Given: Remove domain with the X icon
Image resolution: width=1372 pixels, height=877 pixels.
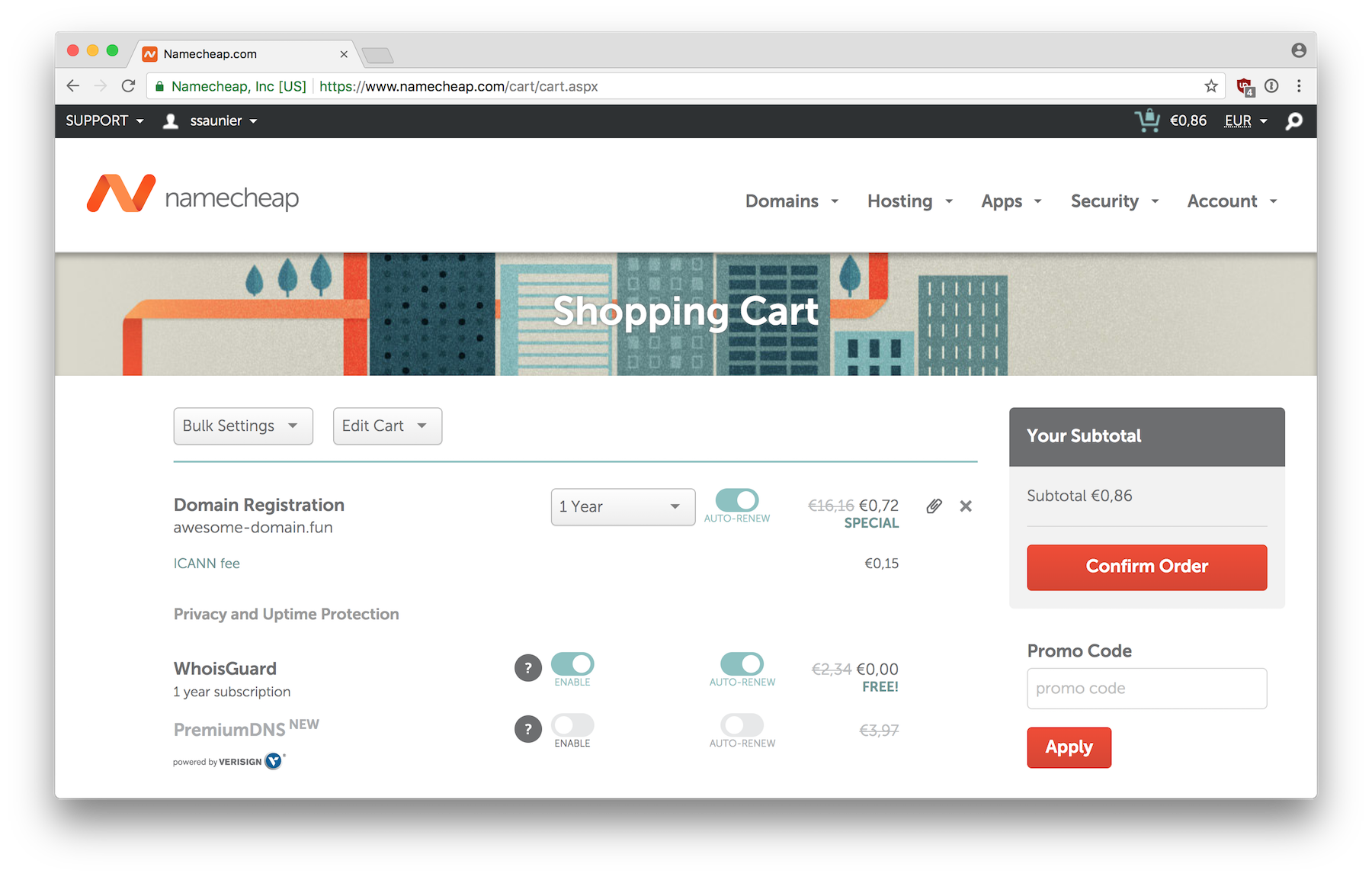Looking at the screenshot, I should pos(966,506).
